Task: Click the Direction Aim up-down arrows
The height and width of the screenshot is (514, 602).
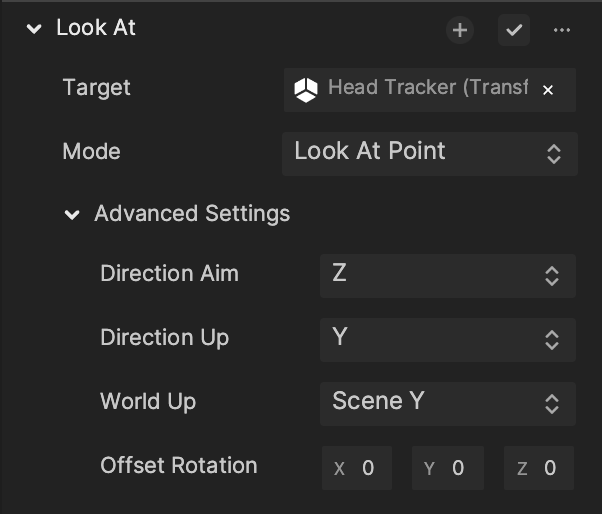Action: (x=552, y=276)
